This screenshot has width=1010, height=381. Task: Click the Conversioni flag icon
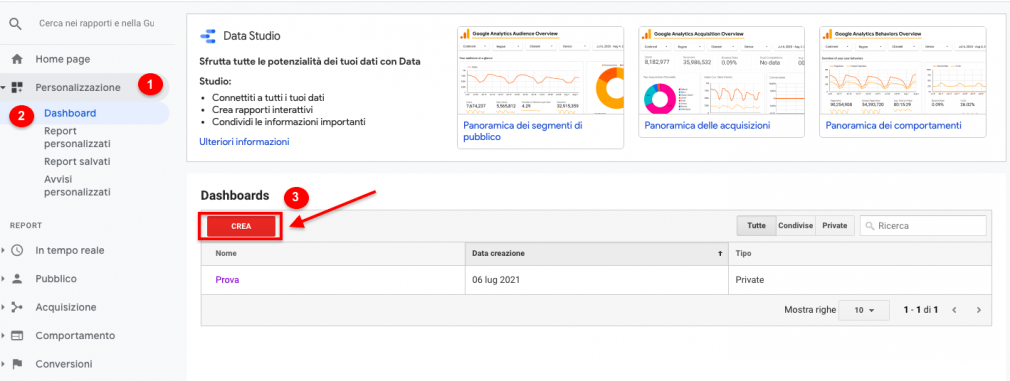point(17,364)
